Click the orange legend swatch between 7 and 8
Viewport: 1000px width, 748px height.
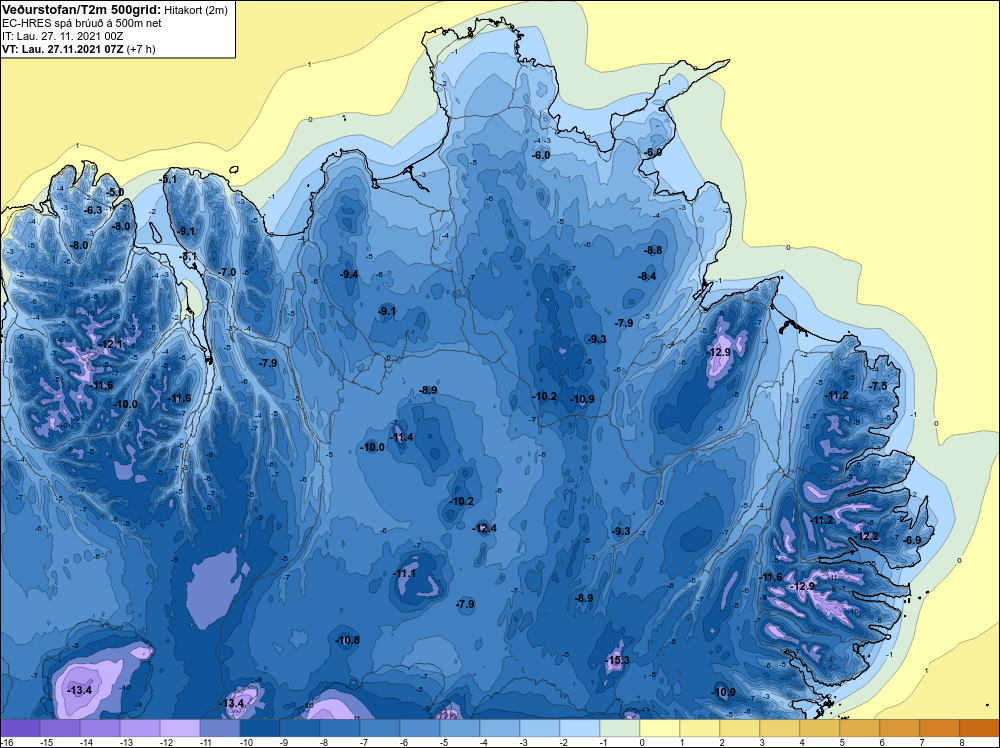coord(939,728)
